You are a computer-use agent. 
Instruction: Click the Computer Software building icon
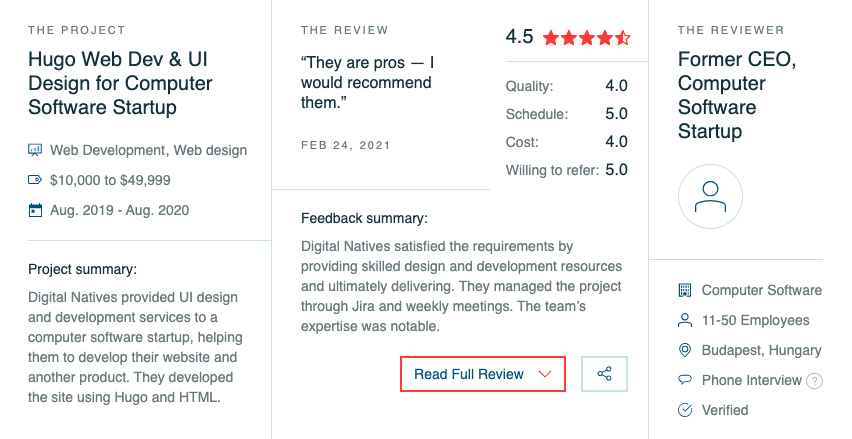tap(685, 290)
